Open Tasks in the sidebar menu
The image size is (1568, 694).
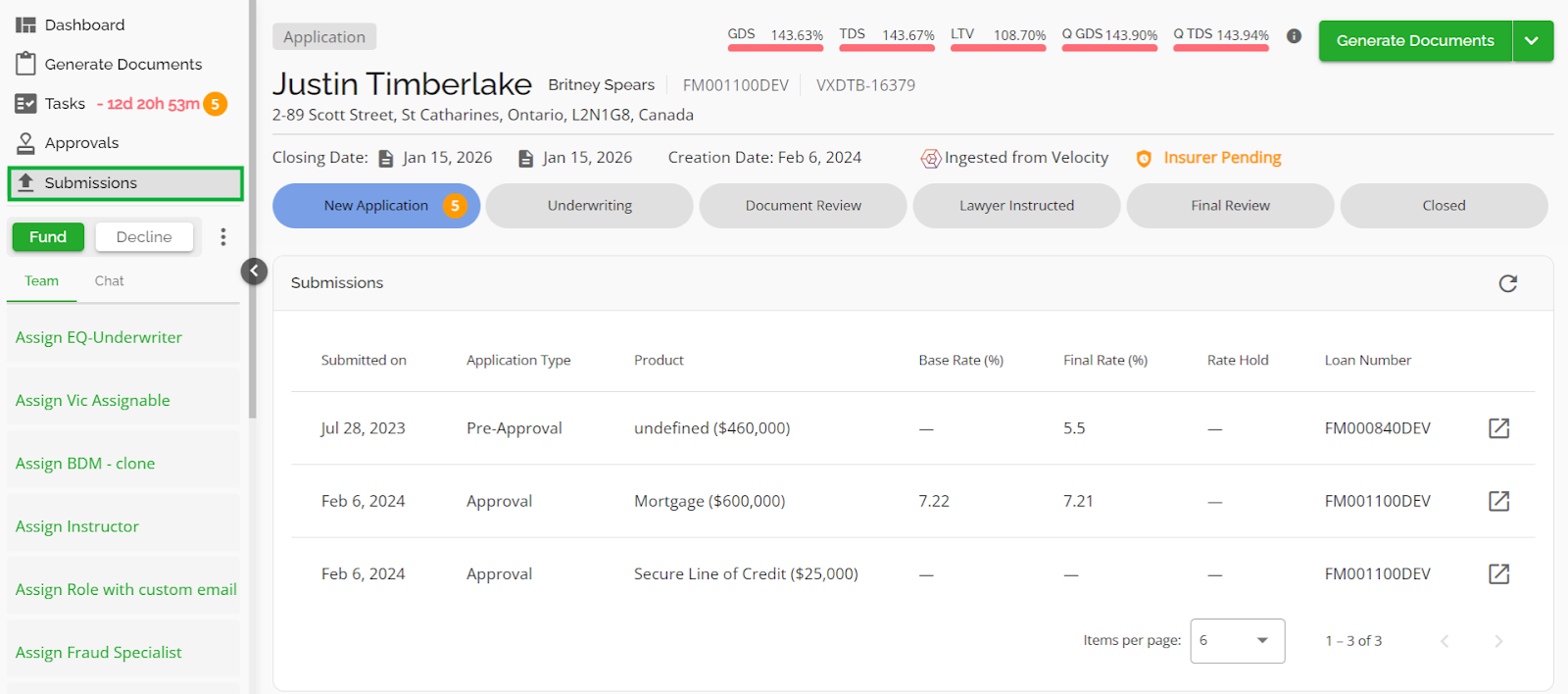(65, 104)
